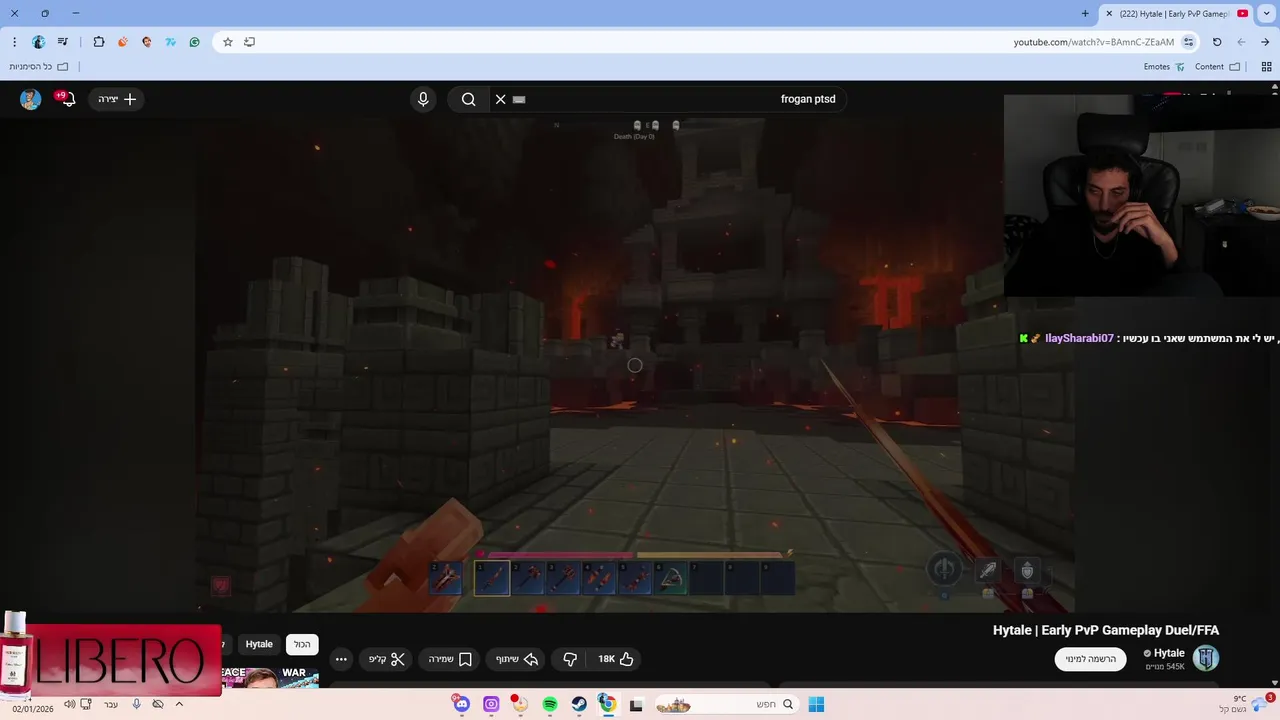Click the microphone tray icon
Screen dimensions: 1280x720
coord(137,704)
